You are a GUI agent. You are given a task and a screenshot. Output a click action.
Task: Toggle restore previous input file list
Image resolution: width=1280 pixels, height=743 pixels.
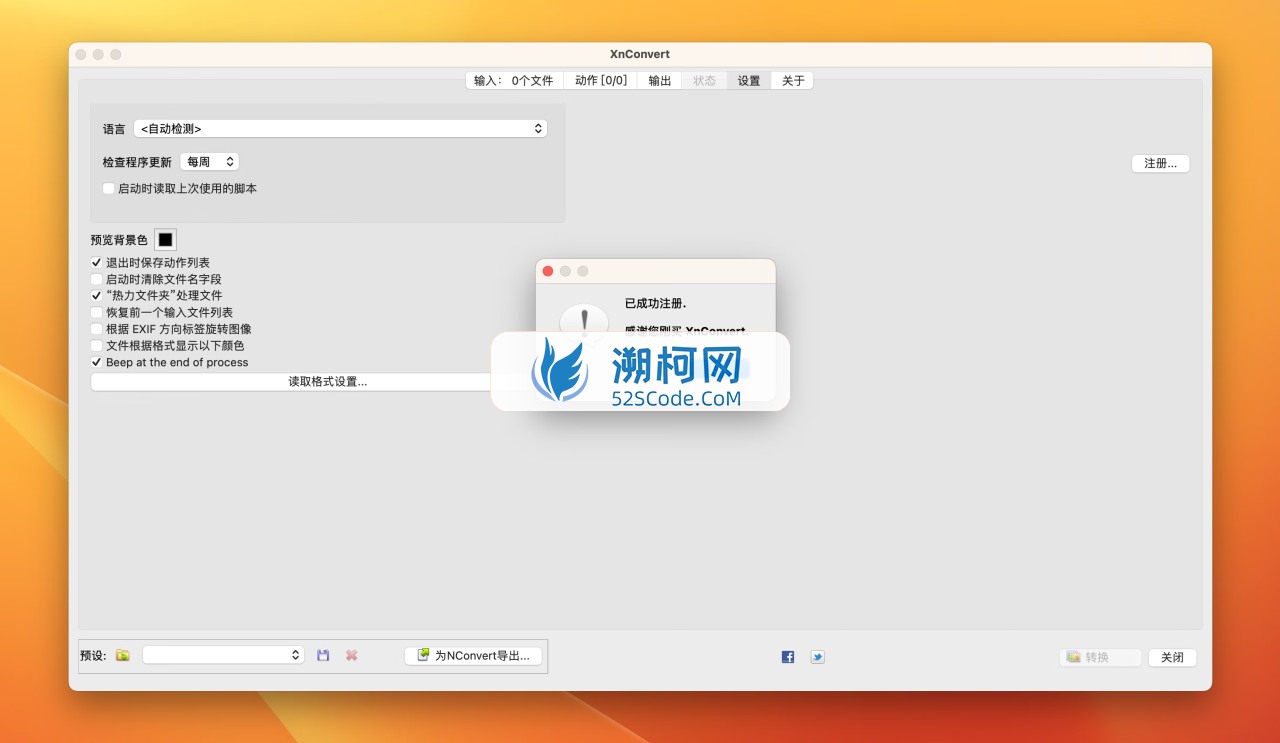97,312
